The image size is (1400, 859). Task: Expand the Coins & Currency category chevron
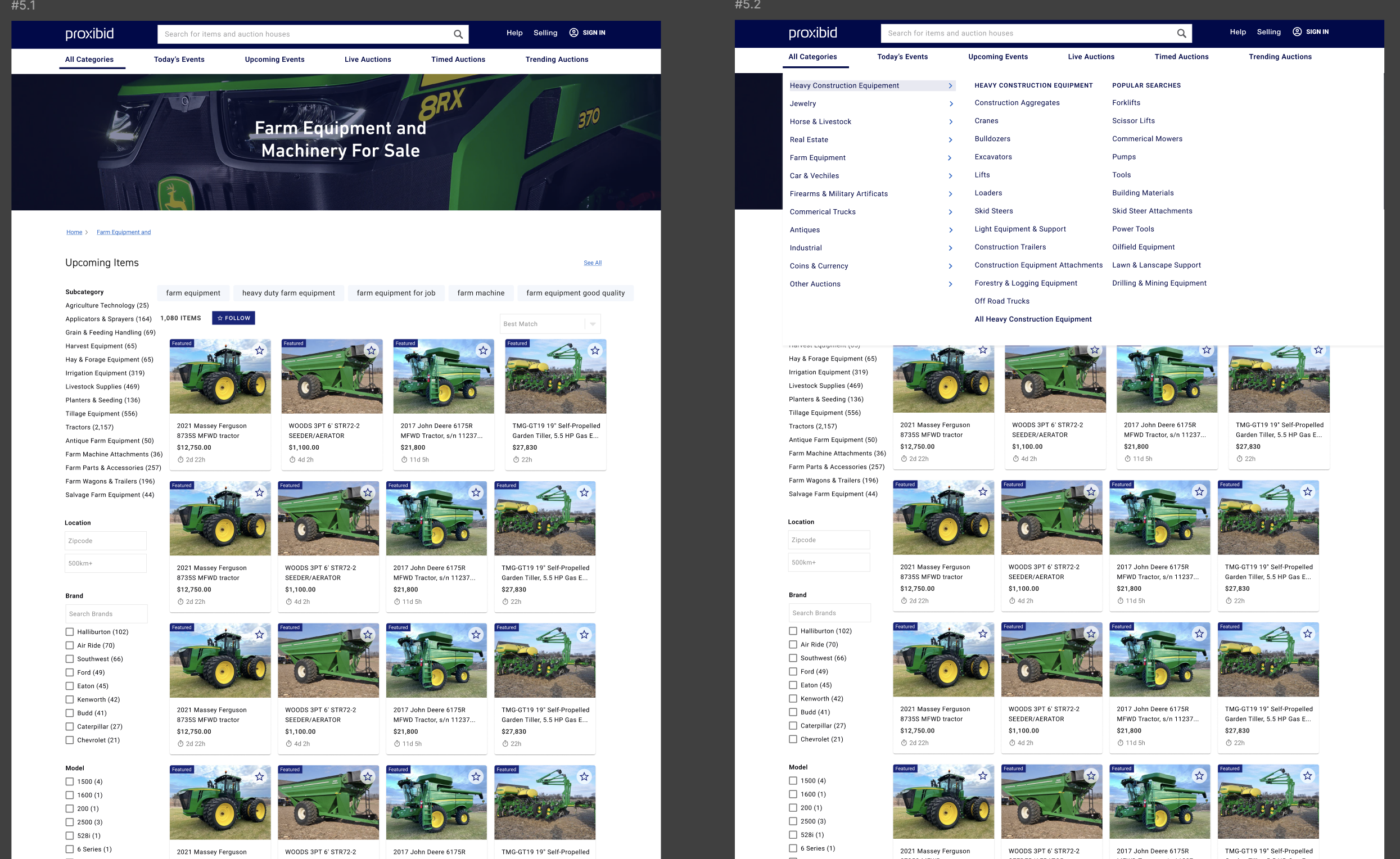click(951, 266)
